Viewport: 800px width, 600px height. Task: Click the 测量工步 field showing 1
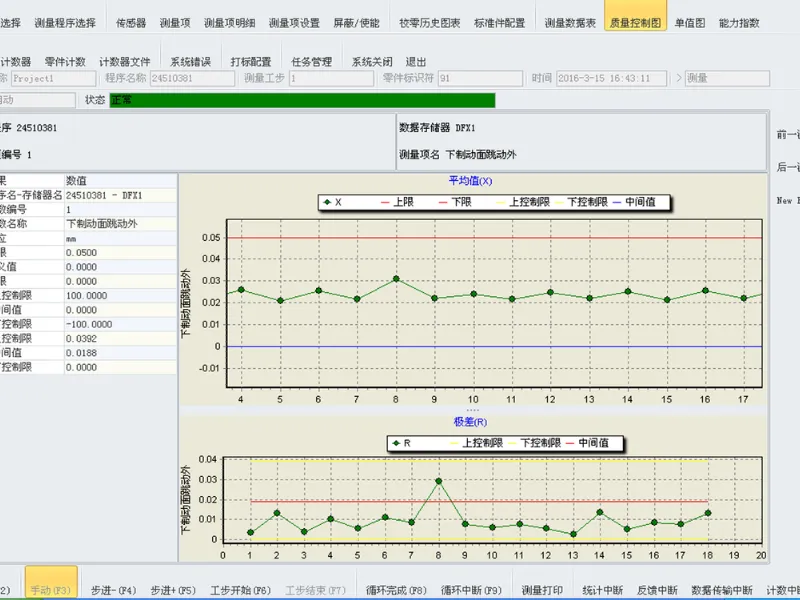[332, 78]
